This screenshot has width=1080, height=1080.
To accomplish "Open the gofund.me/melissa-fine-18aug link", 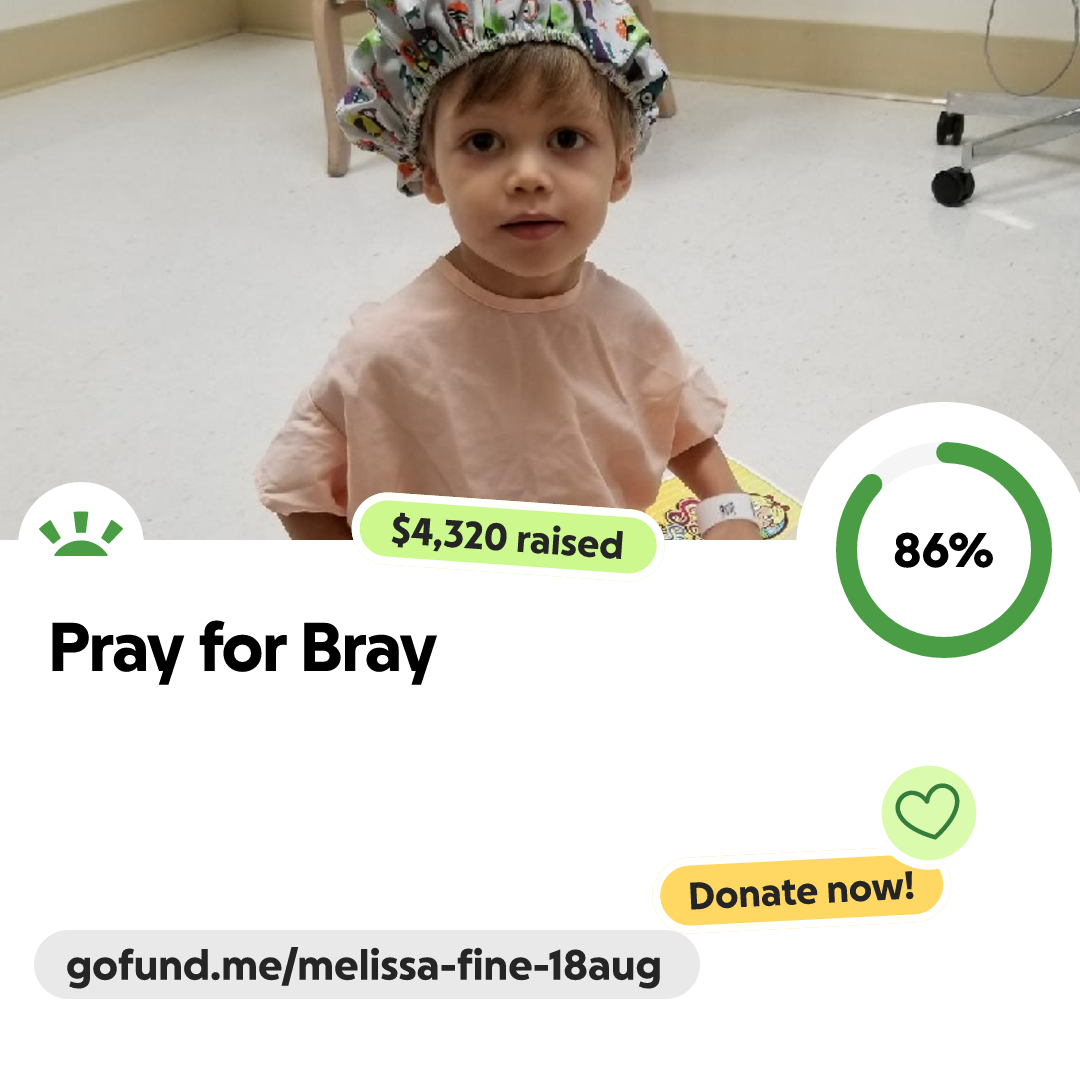I will point(364,966).
